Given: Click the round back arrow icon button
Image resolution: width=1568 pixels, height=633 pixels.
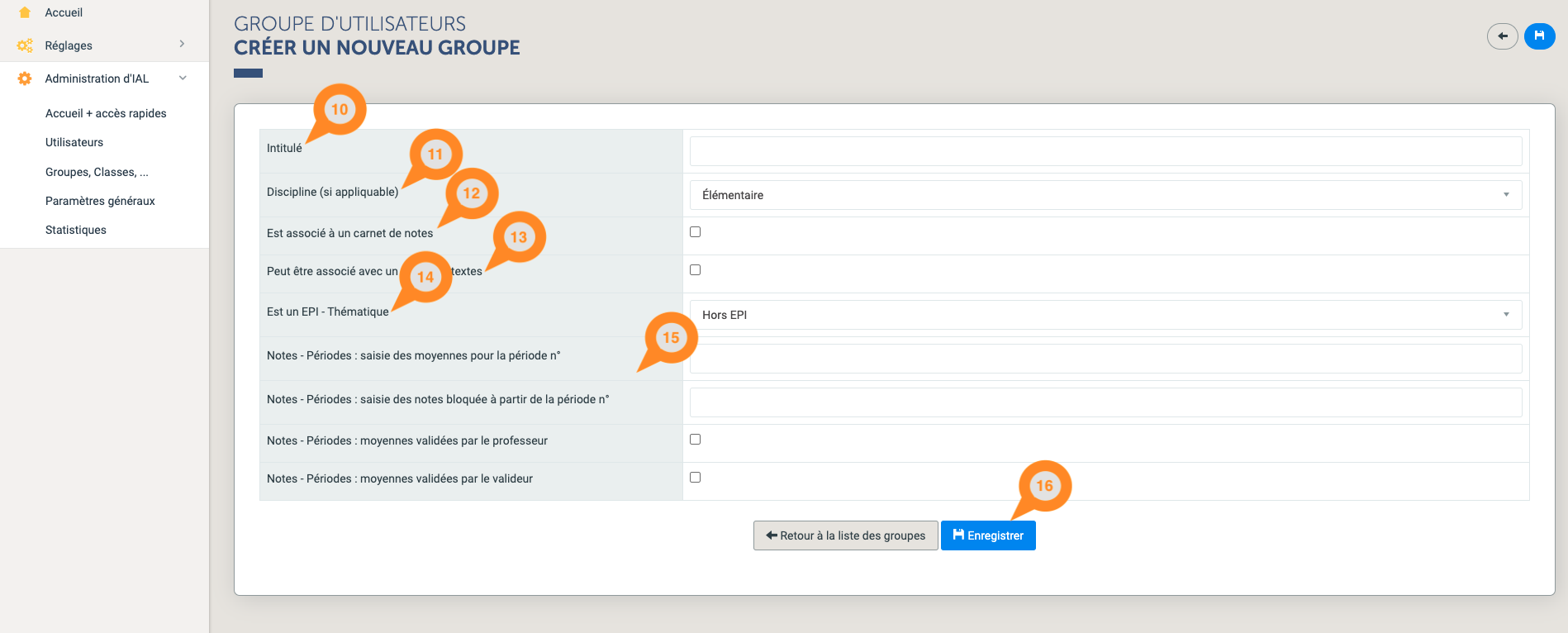Looking at the screenshot, I should 1502,36.
